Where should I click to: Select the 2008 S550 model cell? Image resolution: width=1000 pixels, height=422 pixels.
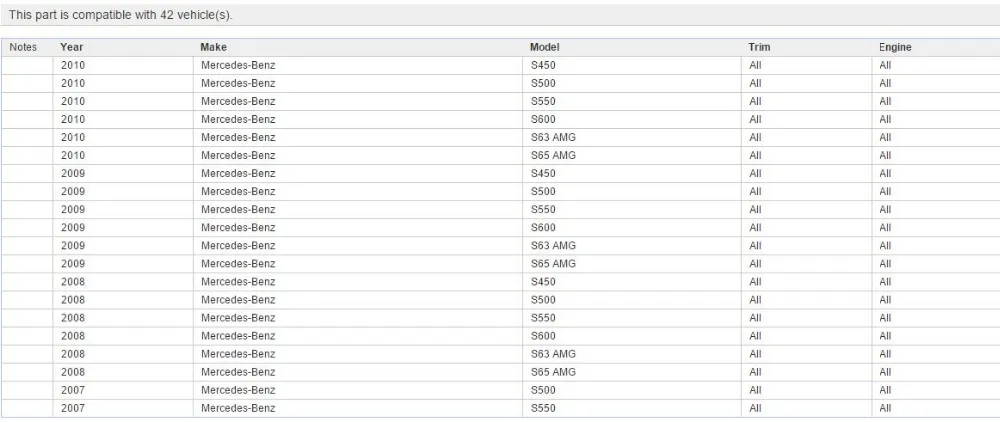pos(631,318)
